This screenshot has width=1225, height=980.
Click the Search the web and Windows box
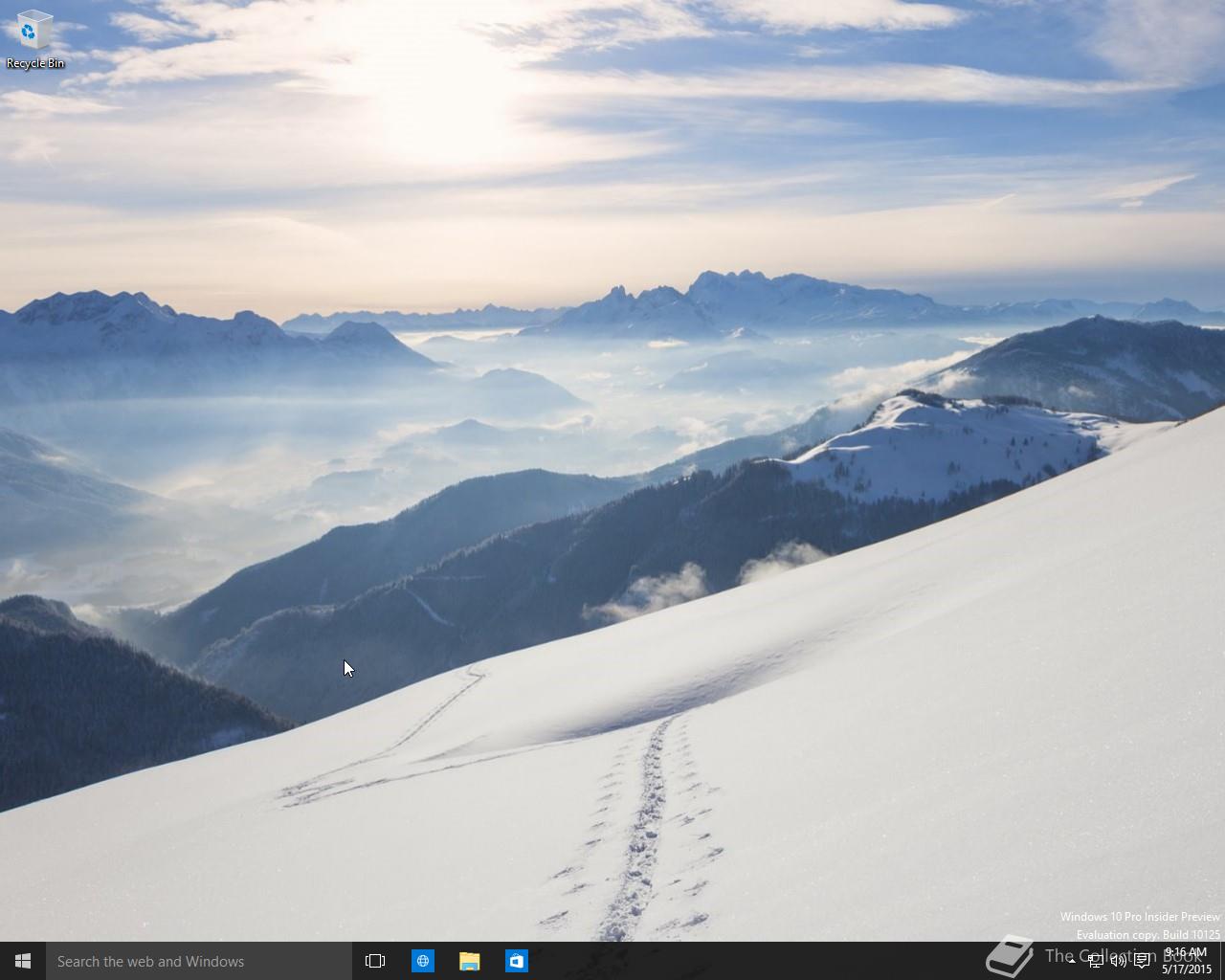point(199,961)
